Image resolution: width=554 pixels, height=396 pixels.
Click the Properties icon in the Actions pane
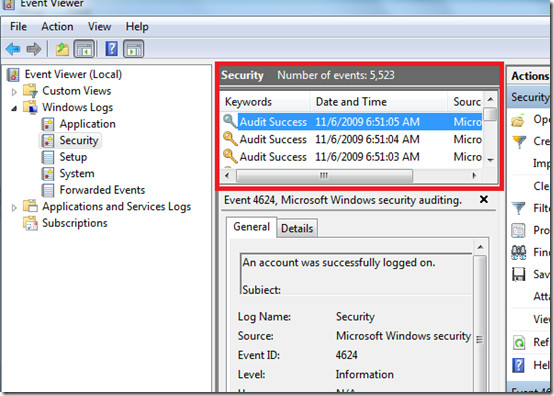518,230
